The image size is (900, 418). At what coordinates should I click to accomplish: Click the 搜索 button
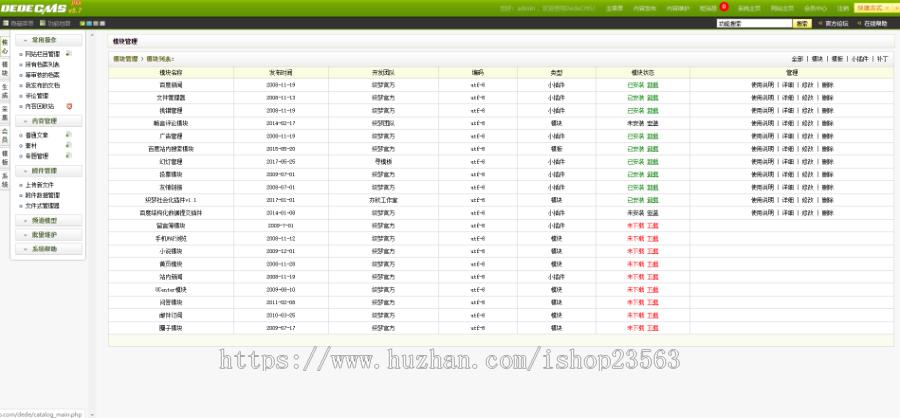(x=802, y=24)
